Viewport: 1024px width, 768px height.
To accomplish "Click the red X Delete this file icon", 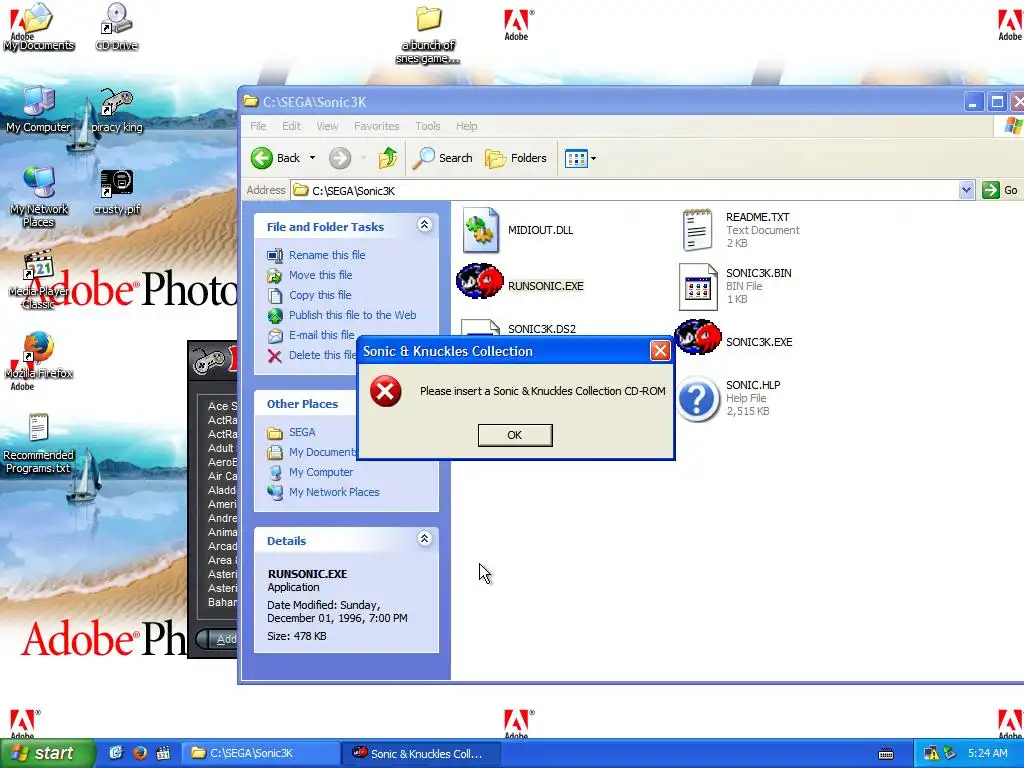I will tap(275, 355).
